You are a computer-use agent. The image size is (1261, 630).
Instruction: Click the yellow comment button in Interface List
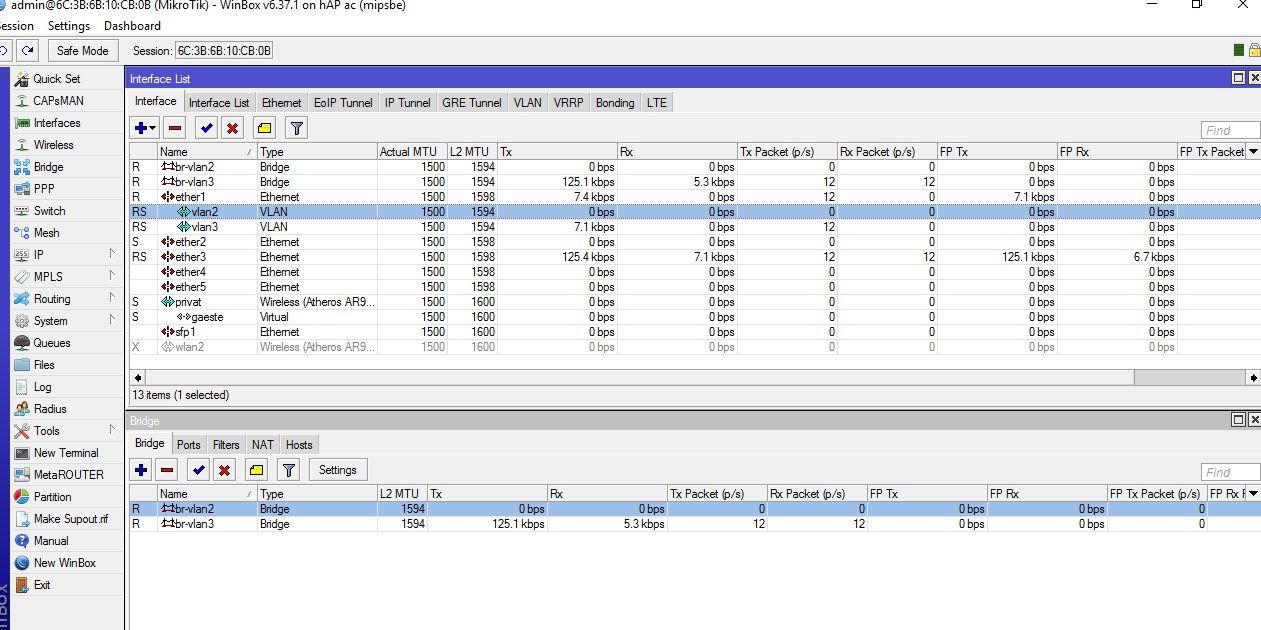(x=264, y=128)
